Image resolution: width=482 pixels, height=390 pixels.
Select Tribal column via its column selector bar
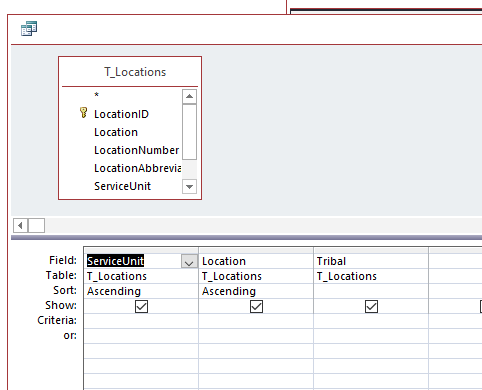pos(371,250)
